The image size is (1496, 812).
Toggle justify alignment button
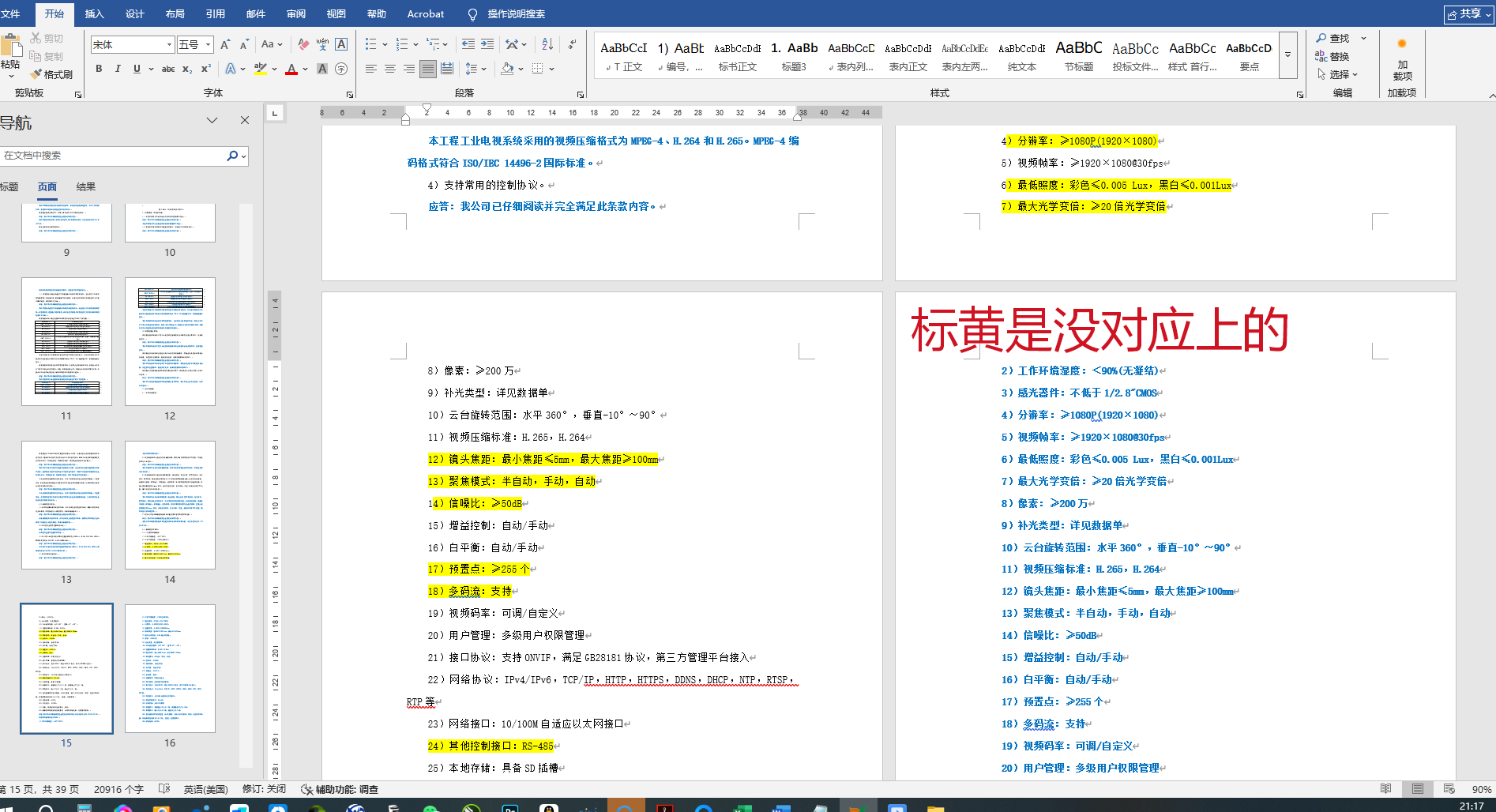[x=427, y=69]
